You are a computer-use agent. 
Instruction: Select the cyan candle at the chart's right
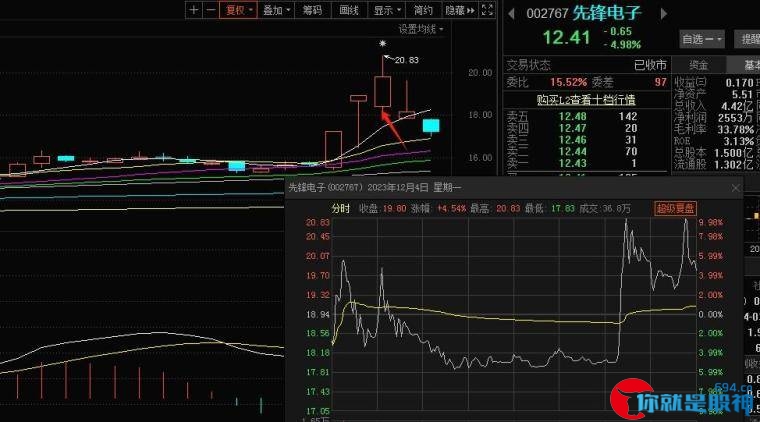[x=431, y=126]
